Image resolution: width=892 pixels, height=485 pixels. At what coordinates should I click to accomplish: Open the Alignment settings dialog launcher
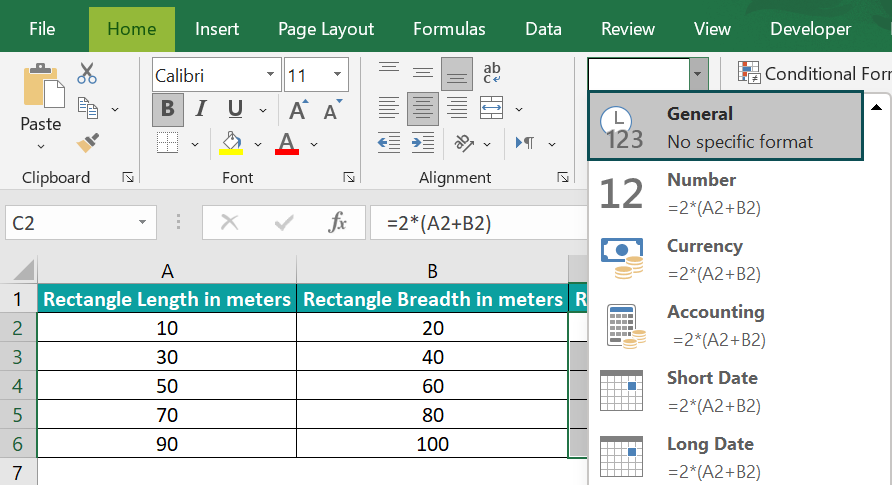pyautogui.click(x=563, y=178)
